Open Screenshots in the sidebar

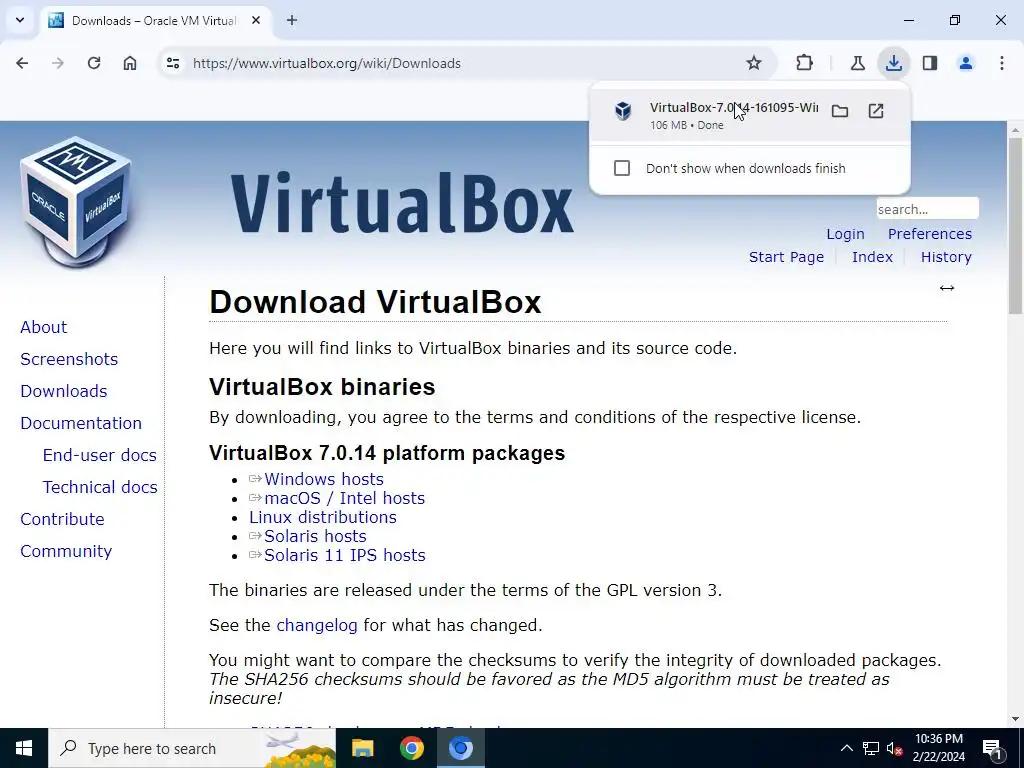click(x=69, y=359)
